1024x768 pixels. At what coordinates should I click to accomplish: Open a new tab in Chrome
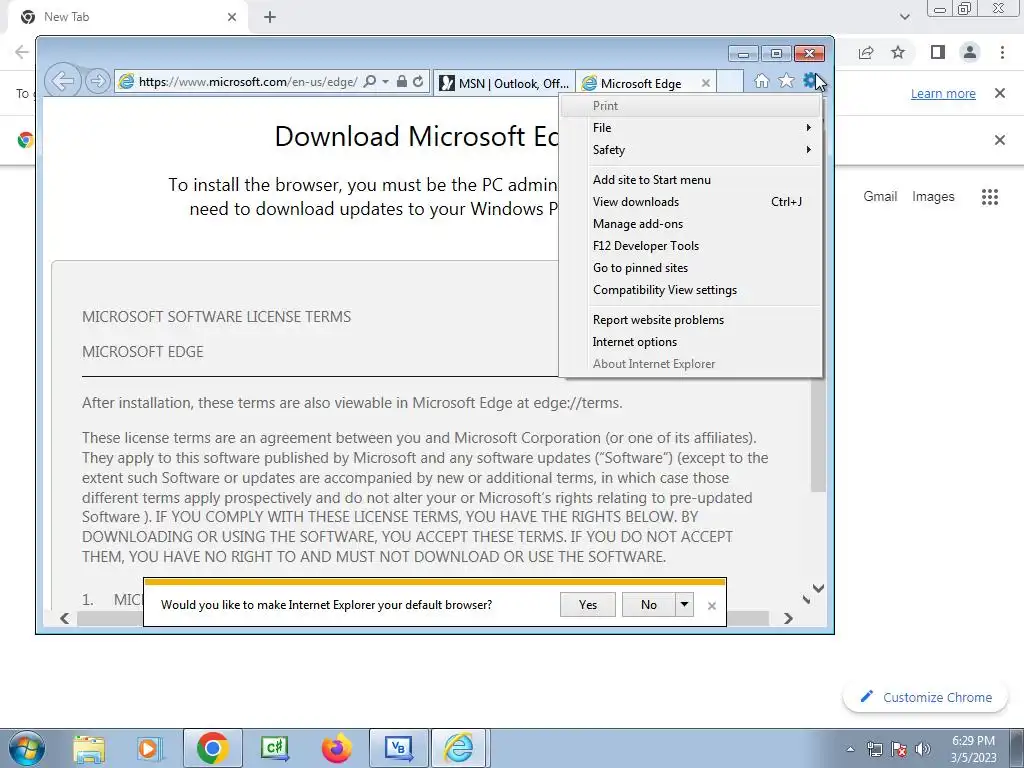click(x=270, y=17)
